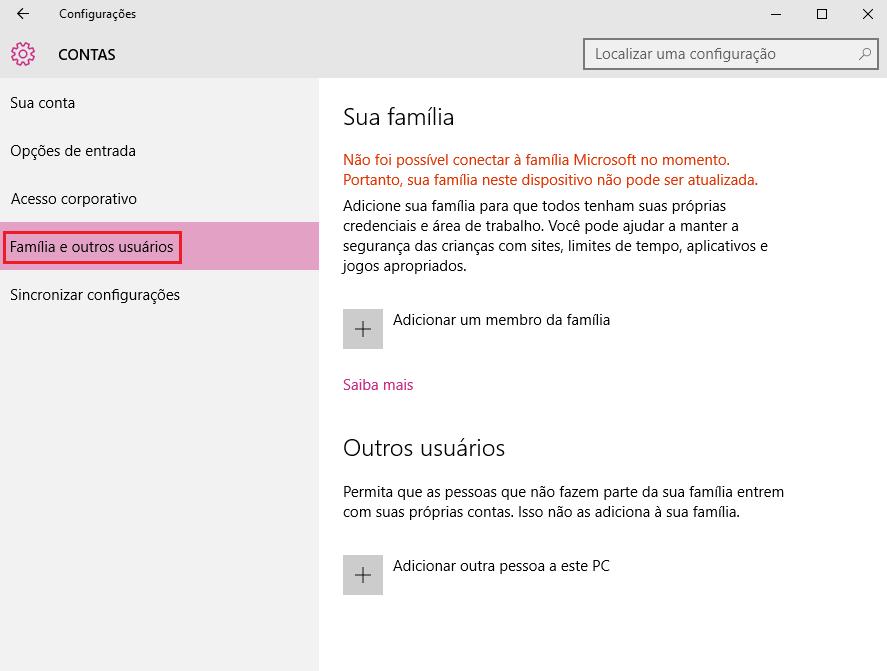The height and width of the screenshot is (671, 887).
Task: Click the pink settings gear icon
Action: pos(23,54)
